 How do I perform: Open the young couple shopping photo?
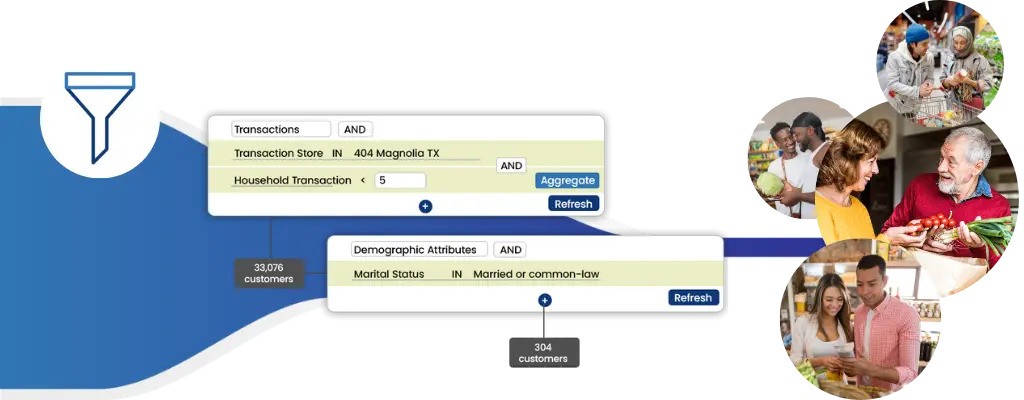[861, 319]
